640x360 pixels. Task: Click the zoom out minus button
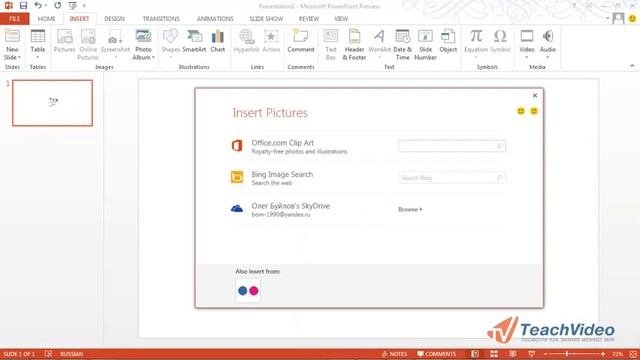coord(545,354)
